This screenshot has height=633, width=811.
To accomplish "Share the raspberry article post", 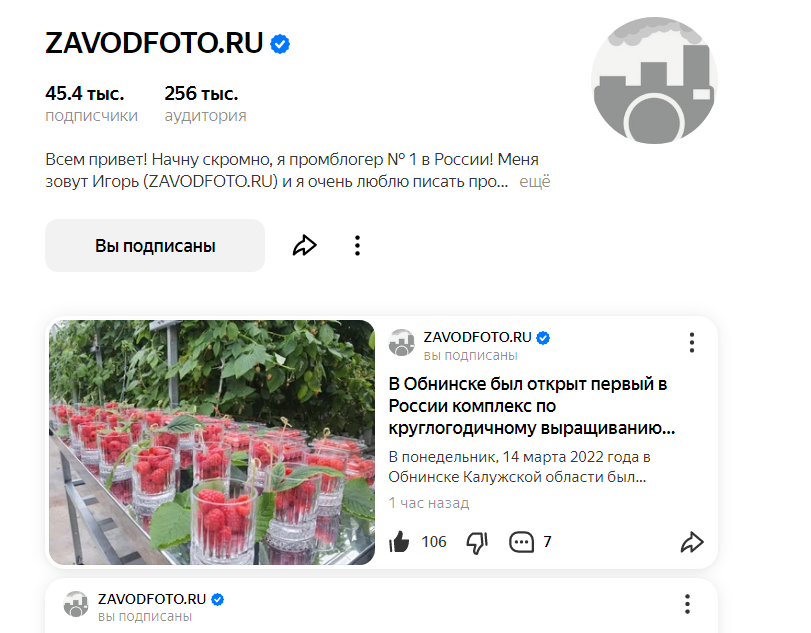I will 692,542.
